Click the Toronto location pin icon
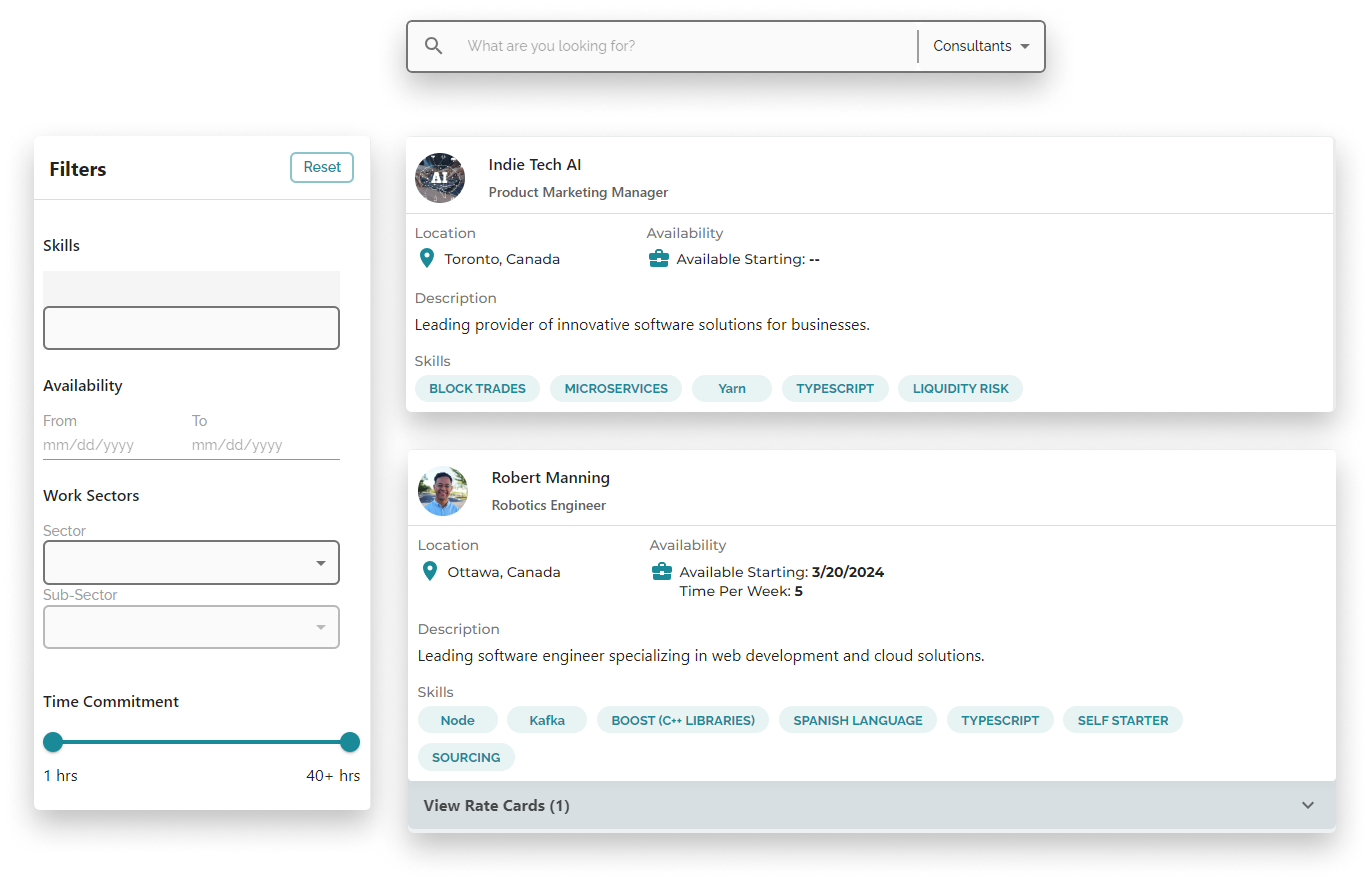The width and height of the screenshot is (1370, 881). 427,259
